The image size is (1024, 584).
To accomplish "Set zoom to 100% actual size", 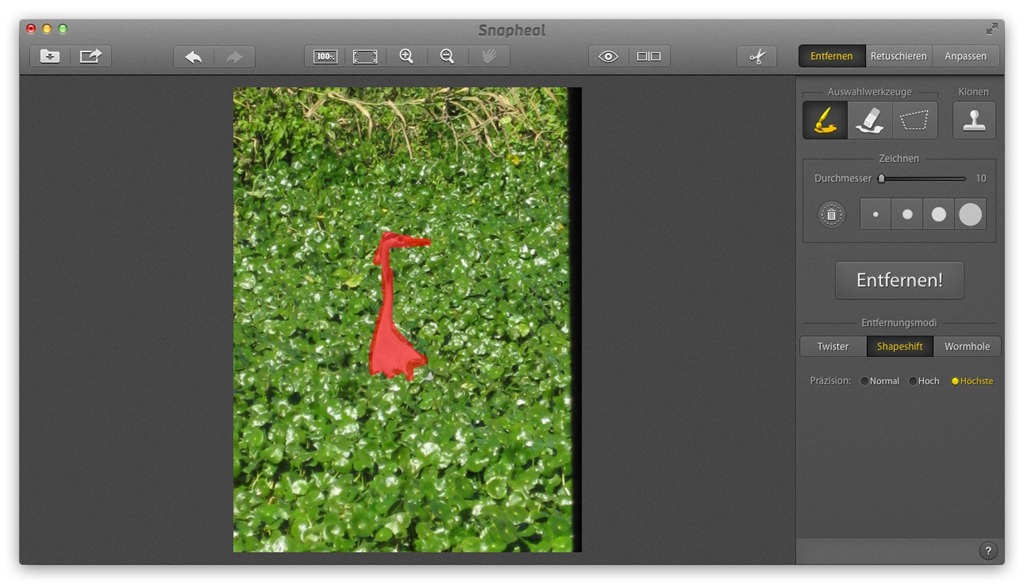I will click(325, 56).
